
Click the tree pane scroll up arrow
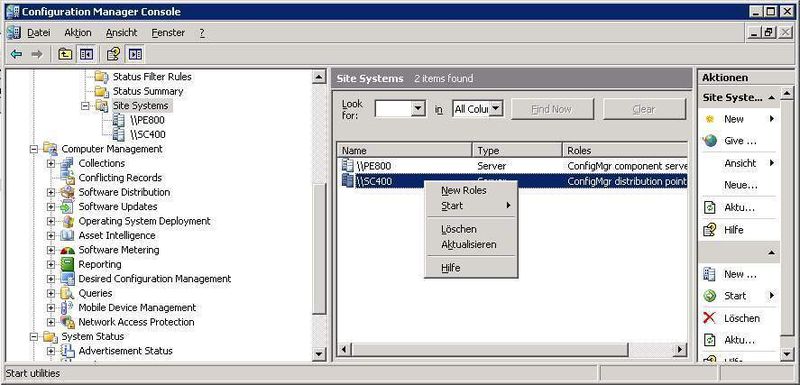319,78
